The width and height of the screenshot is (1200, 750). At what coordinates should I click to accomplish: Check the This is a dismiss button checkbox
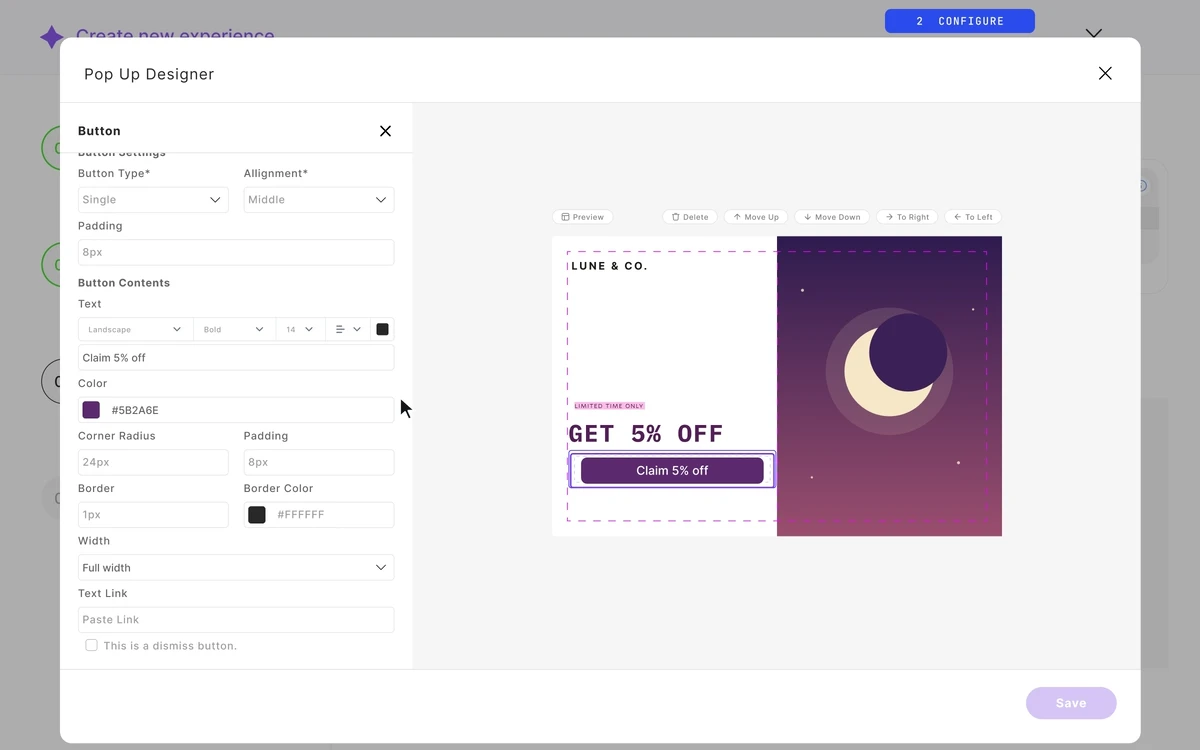pos(91,646)
